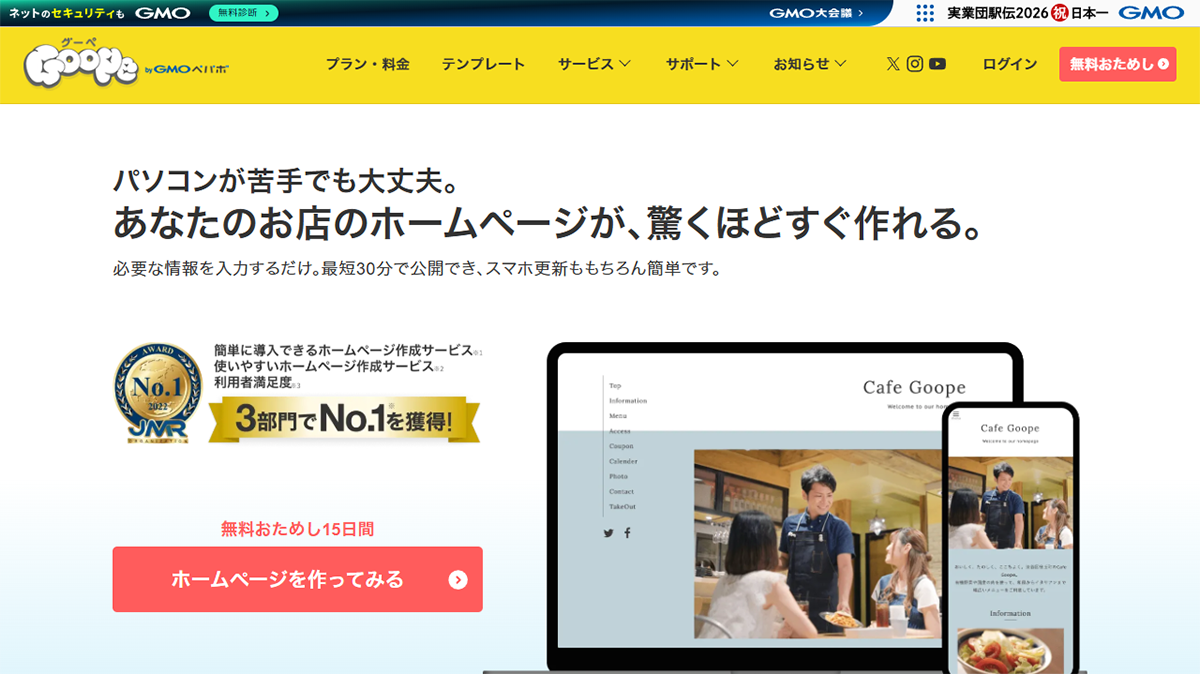
Task: Click the GMO grid dots icon
Action: click(x=925, y=13)
